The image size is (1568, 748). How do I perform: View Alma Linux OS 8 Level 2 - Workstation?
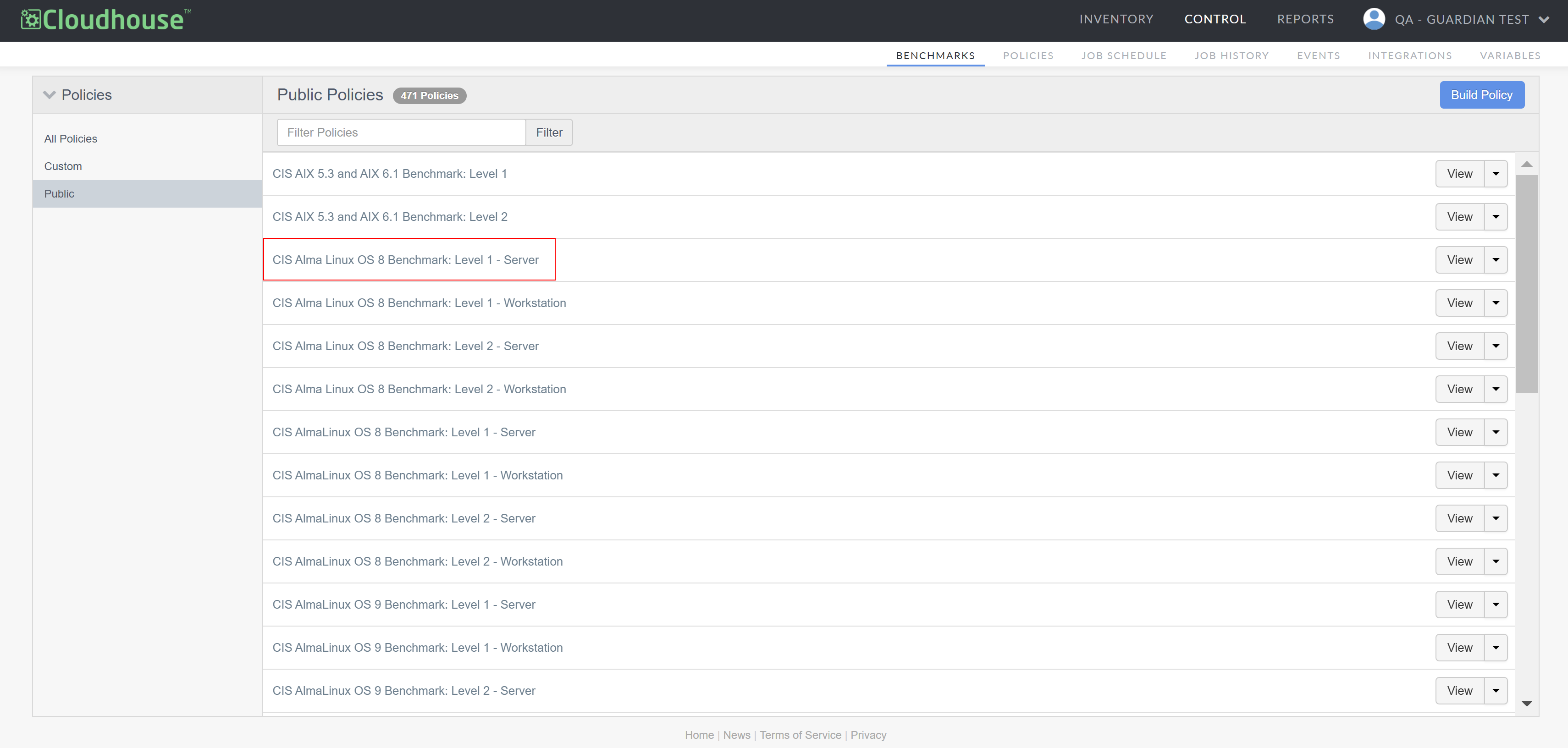1460,390
